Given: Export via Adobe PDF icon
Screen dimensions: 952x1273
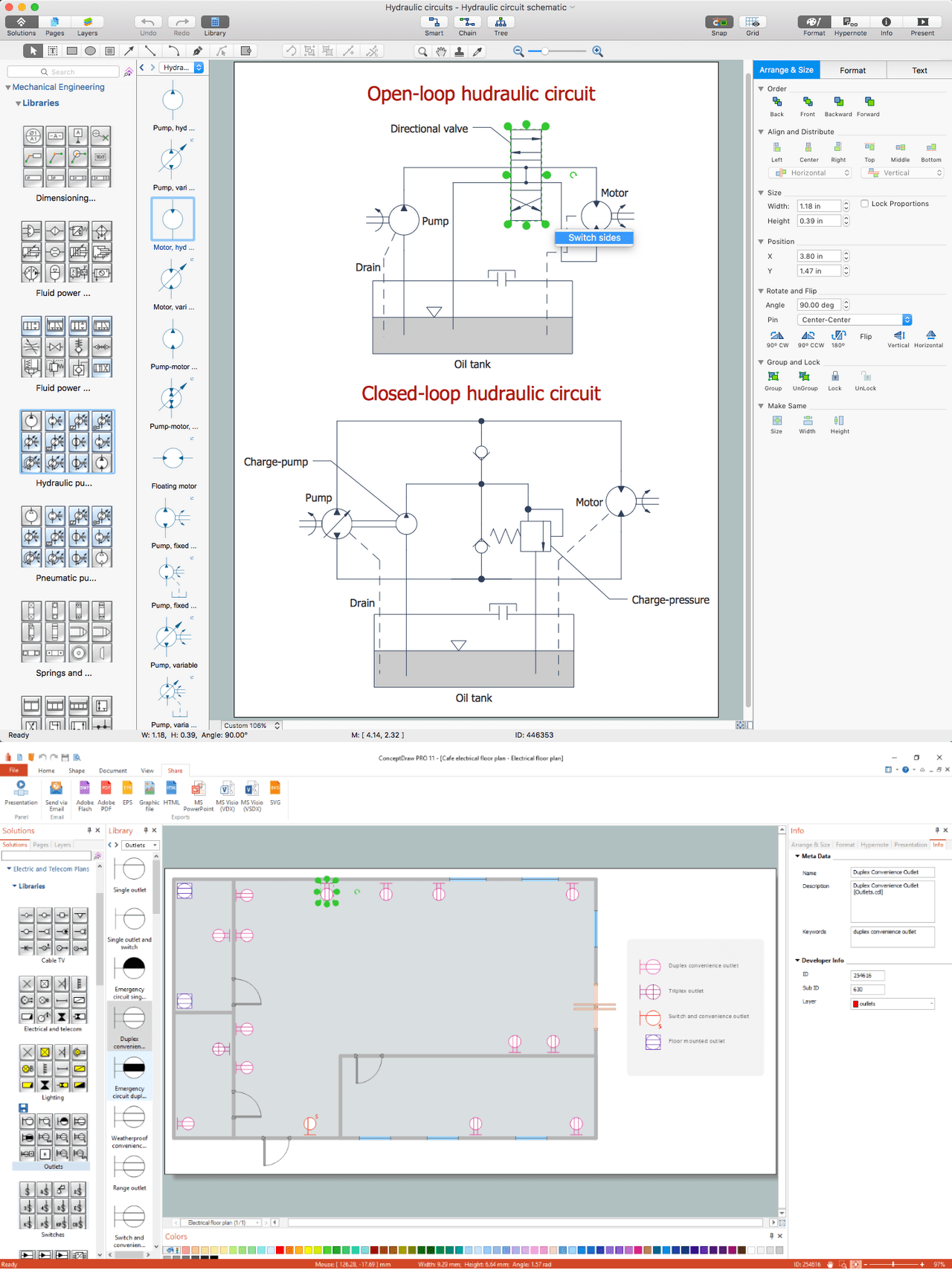Looking at the screenshot, I should click(x=106, y=789).
